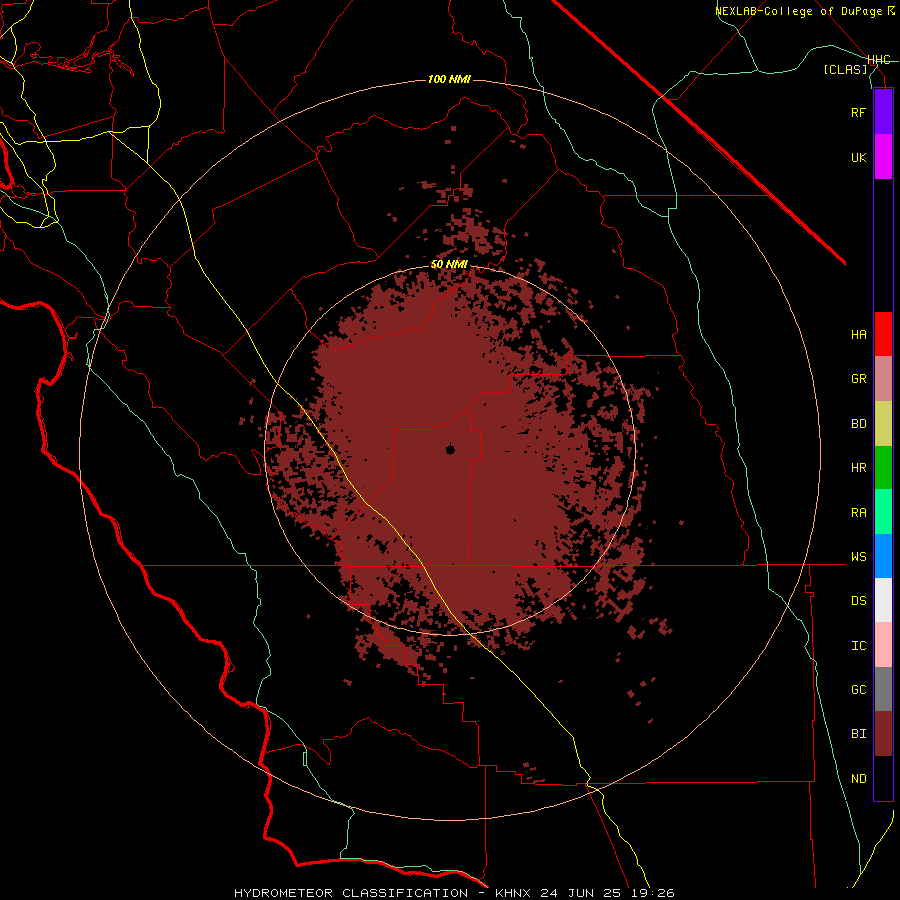
Task: Click the RA legend label
Action: tap(858, 513)
